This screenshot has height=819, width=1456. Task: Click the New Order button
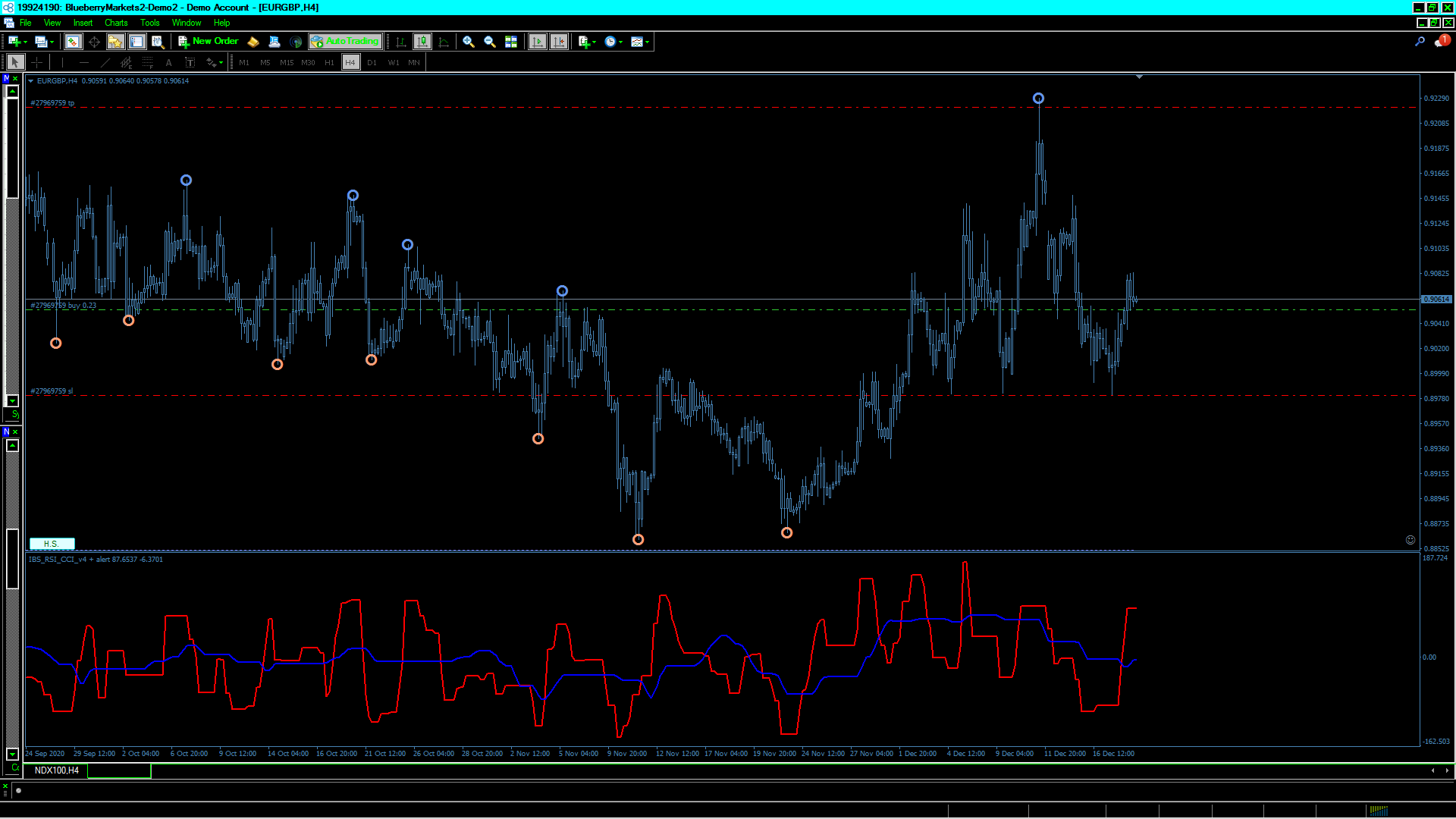(209, 42)
